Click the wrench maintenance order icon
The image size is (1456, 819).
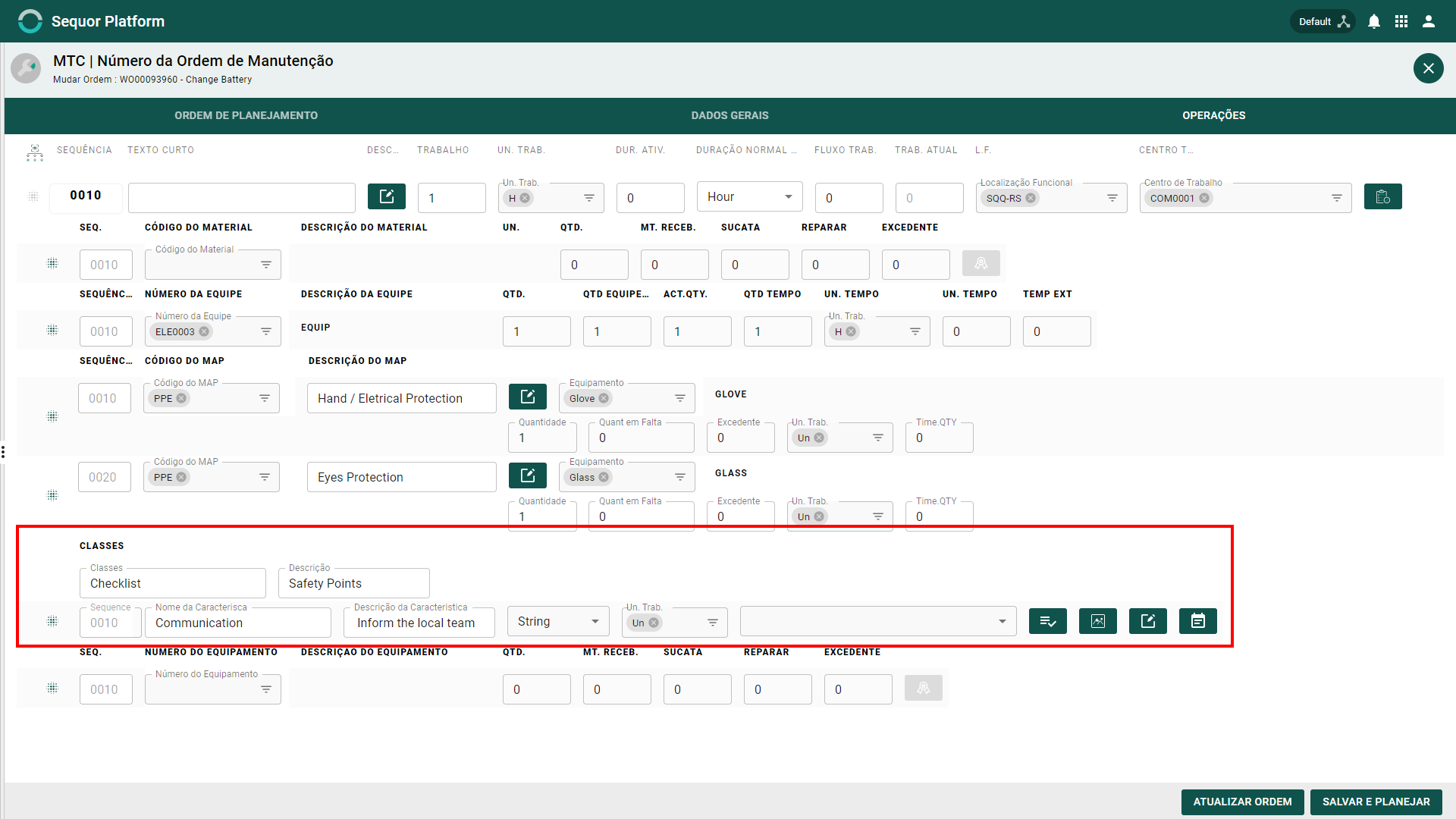(26, 68)
